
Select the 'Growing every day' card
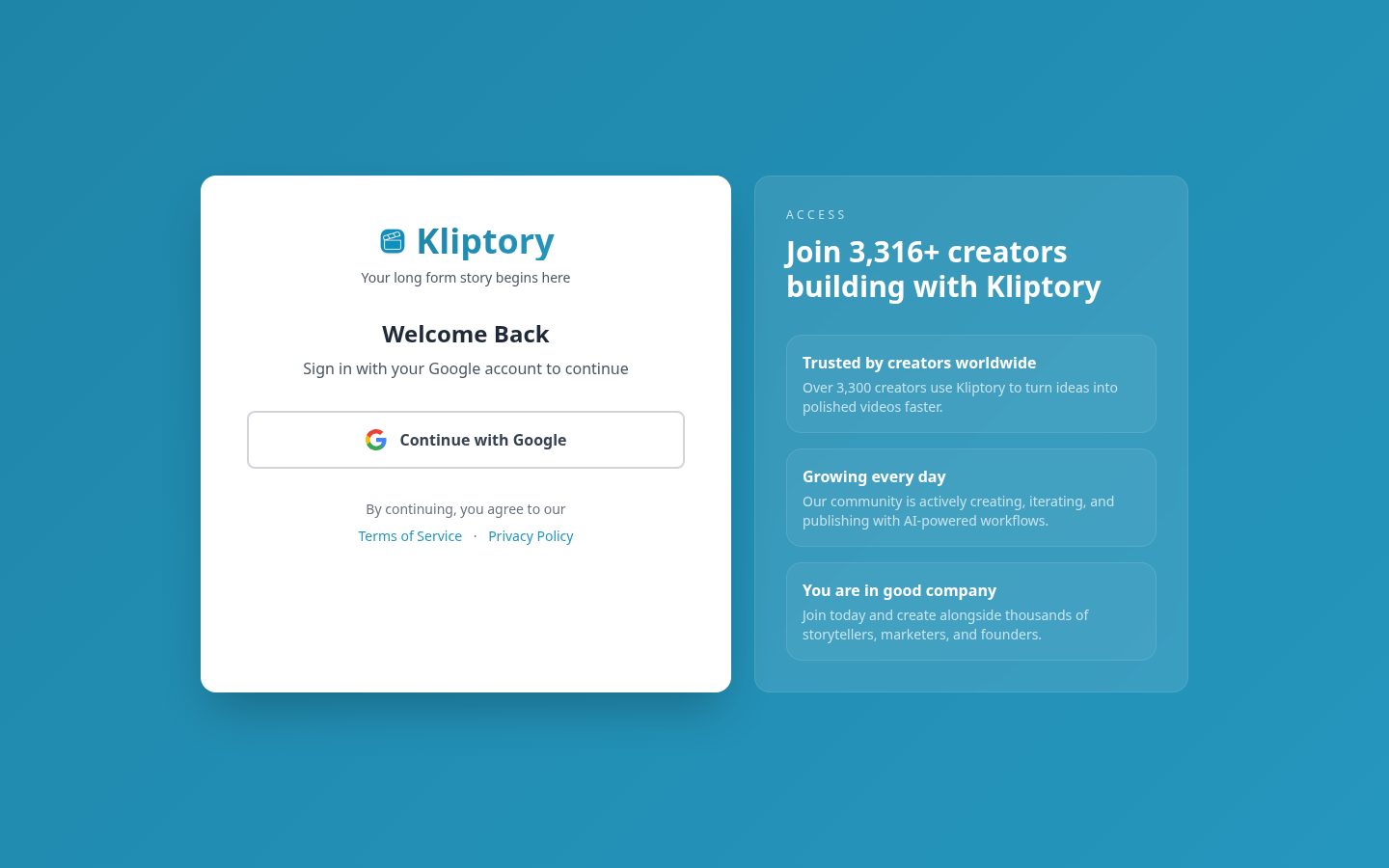971,498
